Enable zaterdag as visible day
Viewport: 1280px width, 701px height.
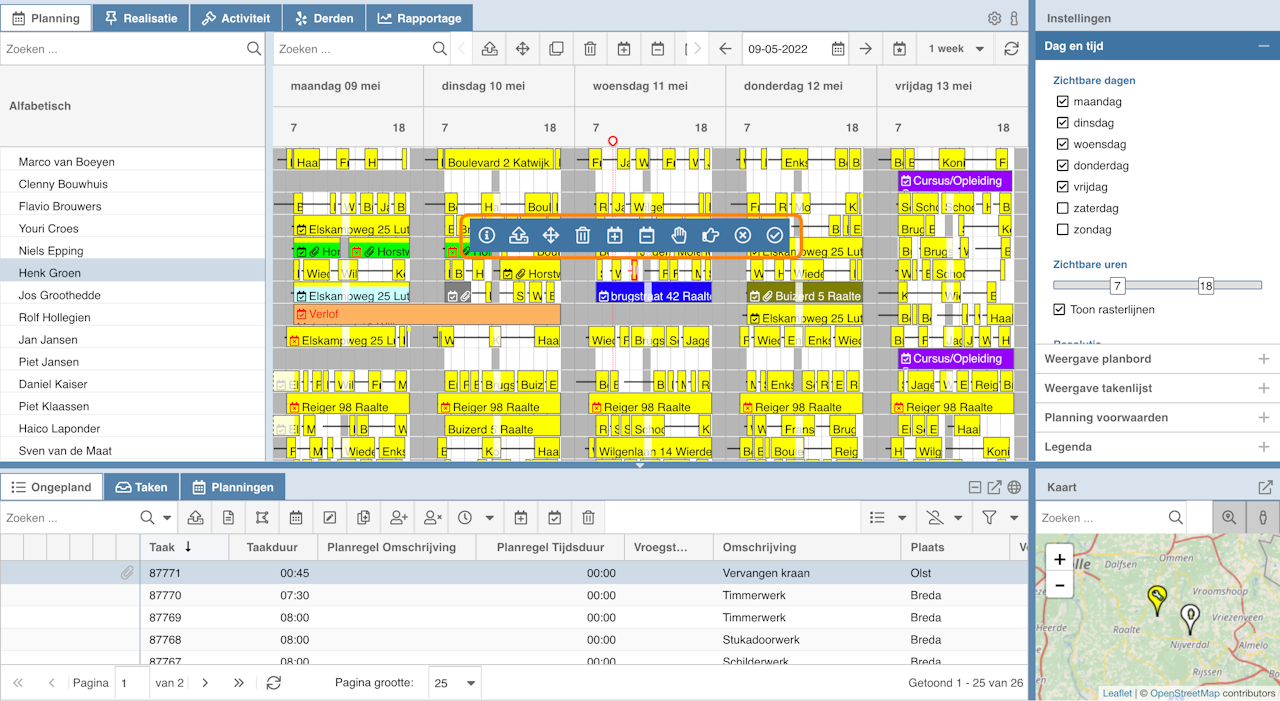[x=1063, y=208]
